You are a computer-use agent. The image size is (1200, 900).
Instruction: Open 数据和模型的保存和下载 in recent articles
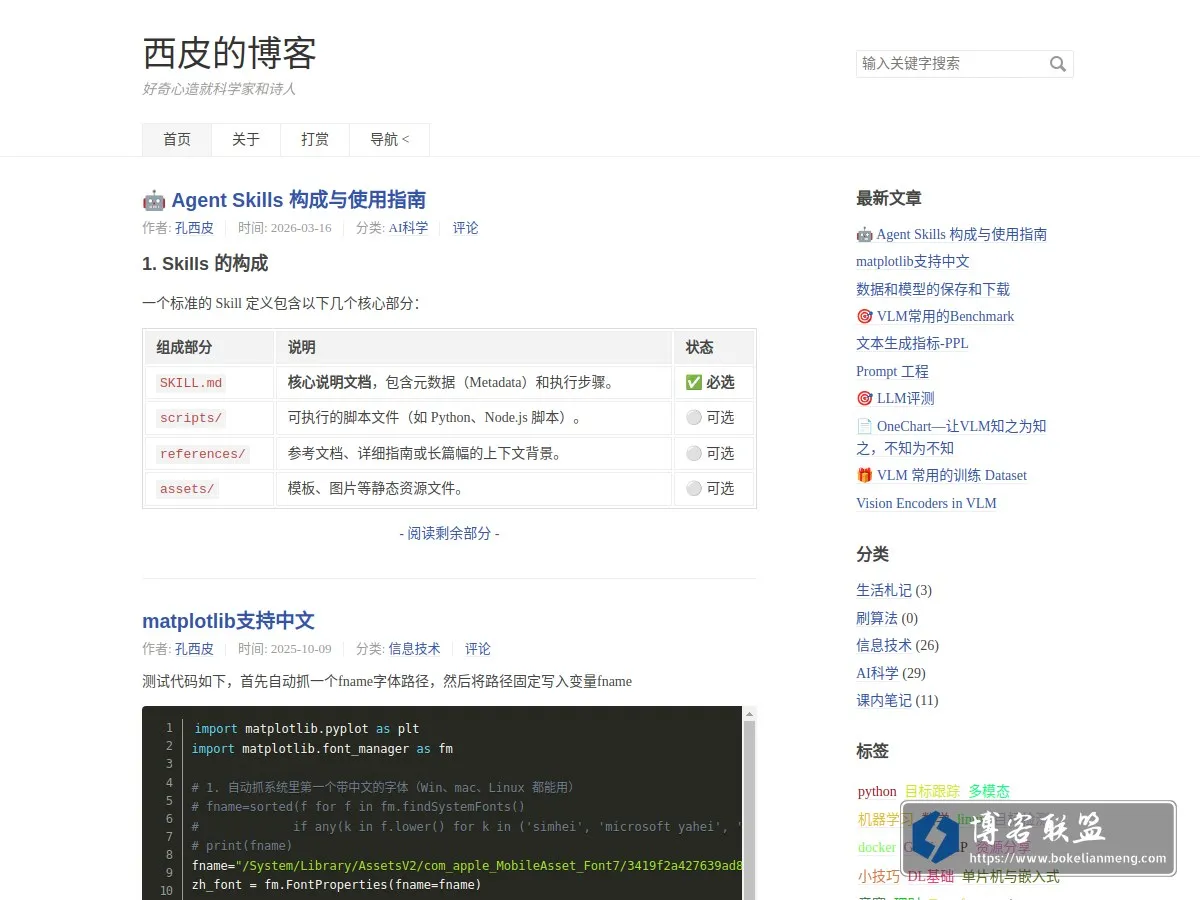pyautogui.click(x=933, y=289)
